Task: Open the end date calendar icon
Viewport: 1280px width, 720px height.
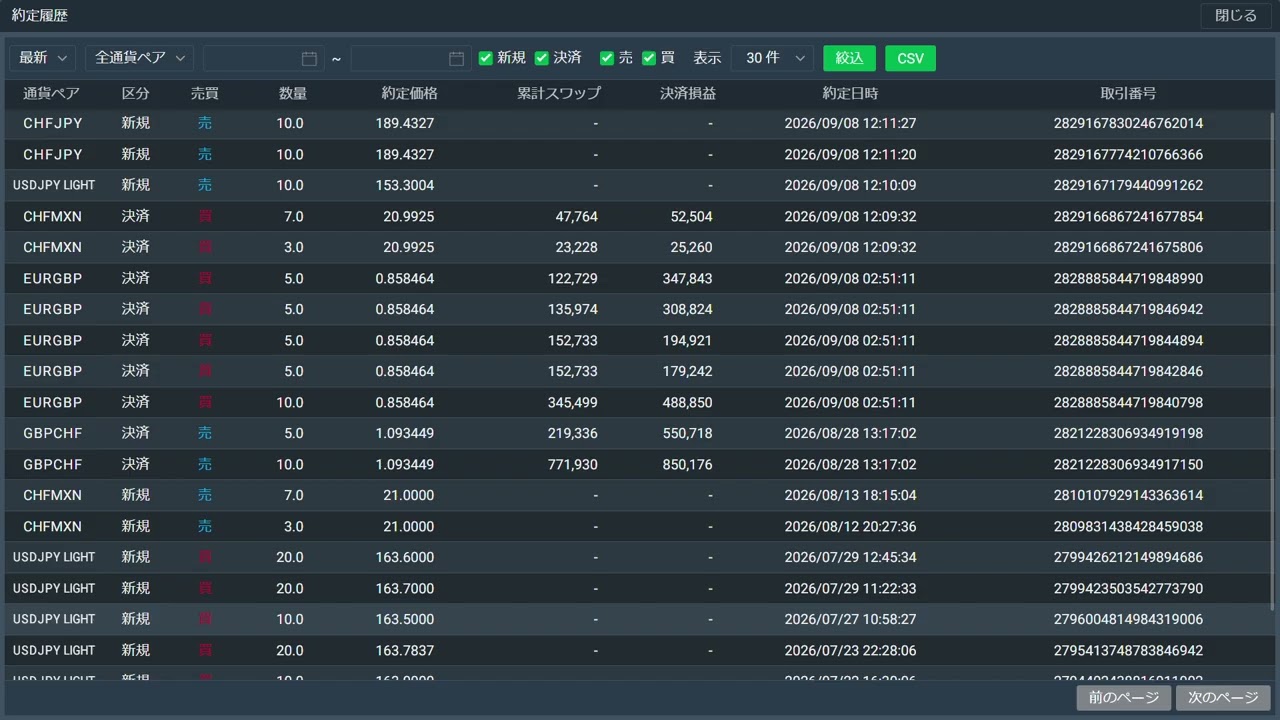Action: coord(457,59)
